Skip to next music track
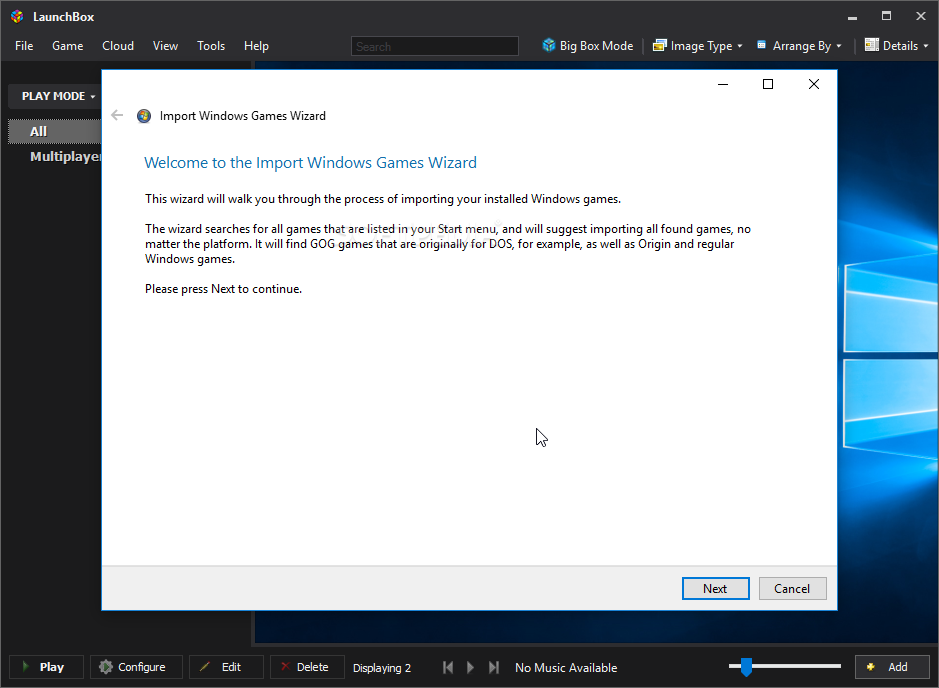Viewport: 939px width, 688px height. 493,667
